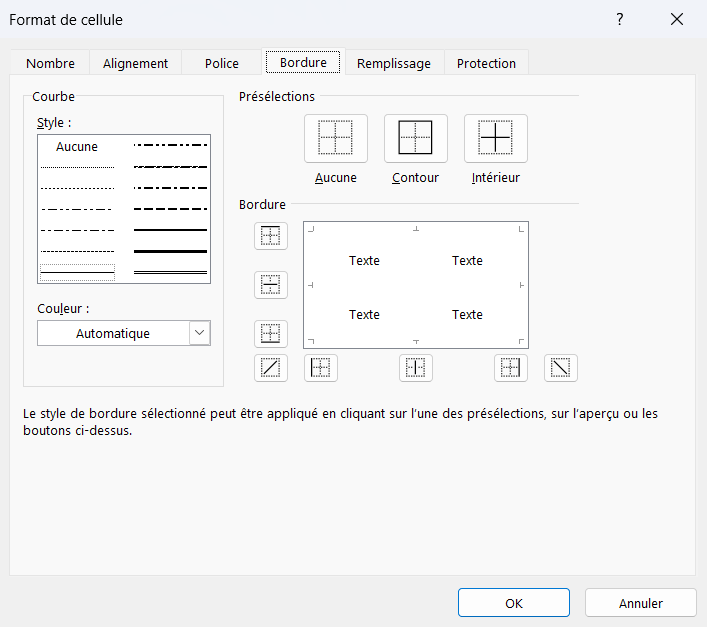Viewport: 707px width, 627px height.
Task: Toggle the top border button
Action: click(x=271, y=236)
